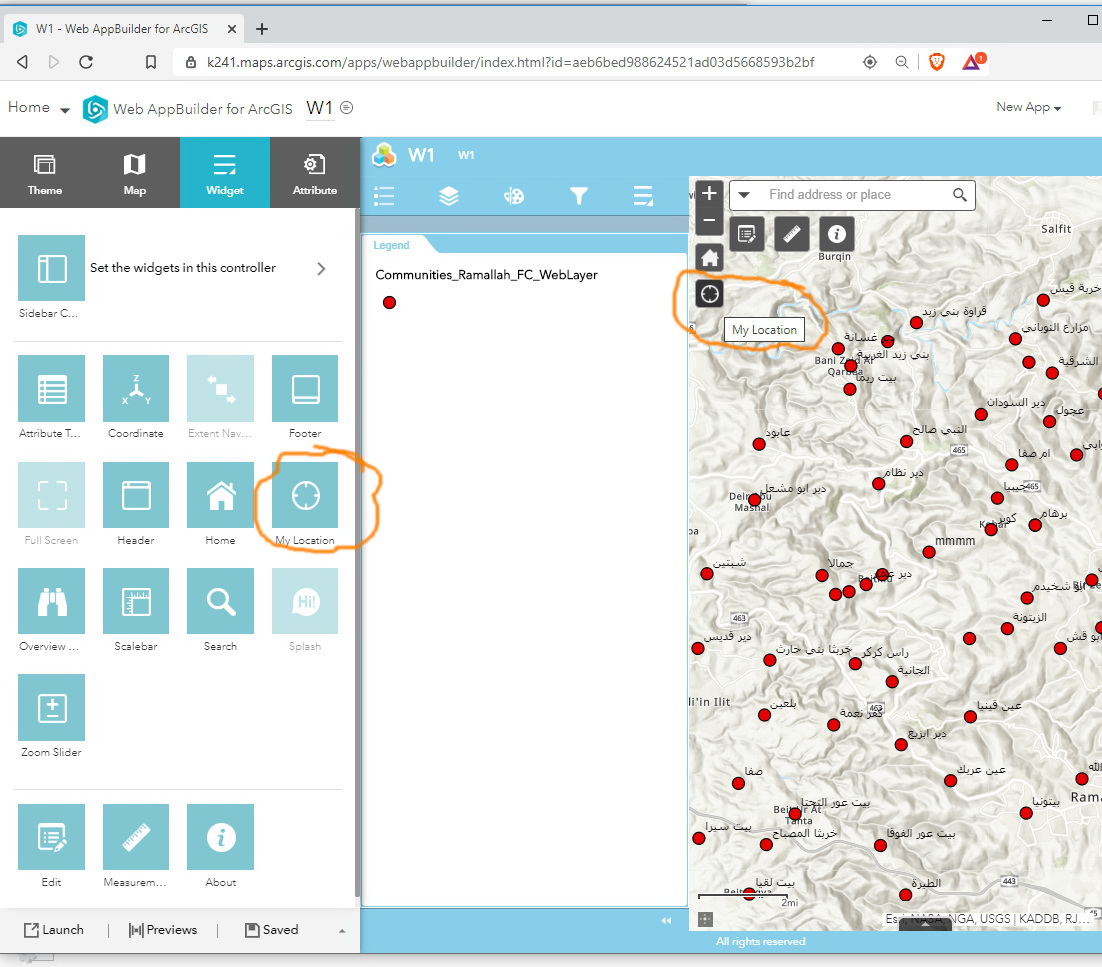Open the Edit widget tile

tap(51, 837)
